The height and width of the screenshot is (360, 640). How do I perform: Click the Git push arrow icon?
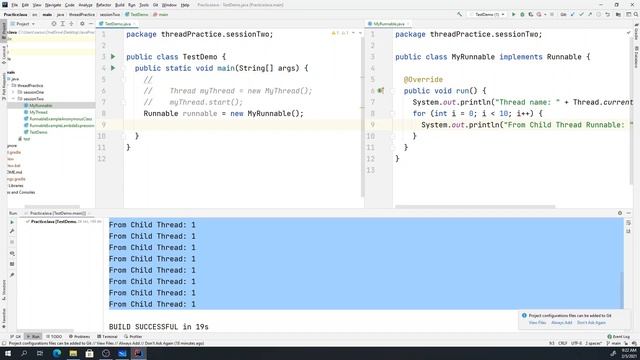pos(590,14)
